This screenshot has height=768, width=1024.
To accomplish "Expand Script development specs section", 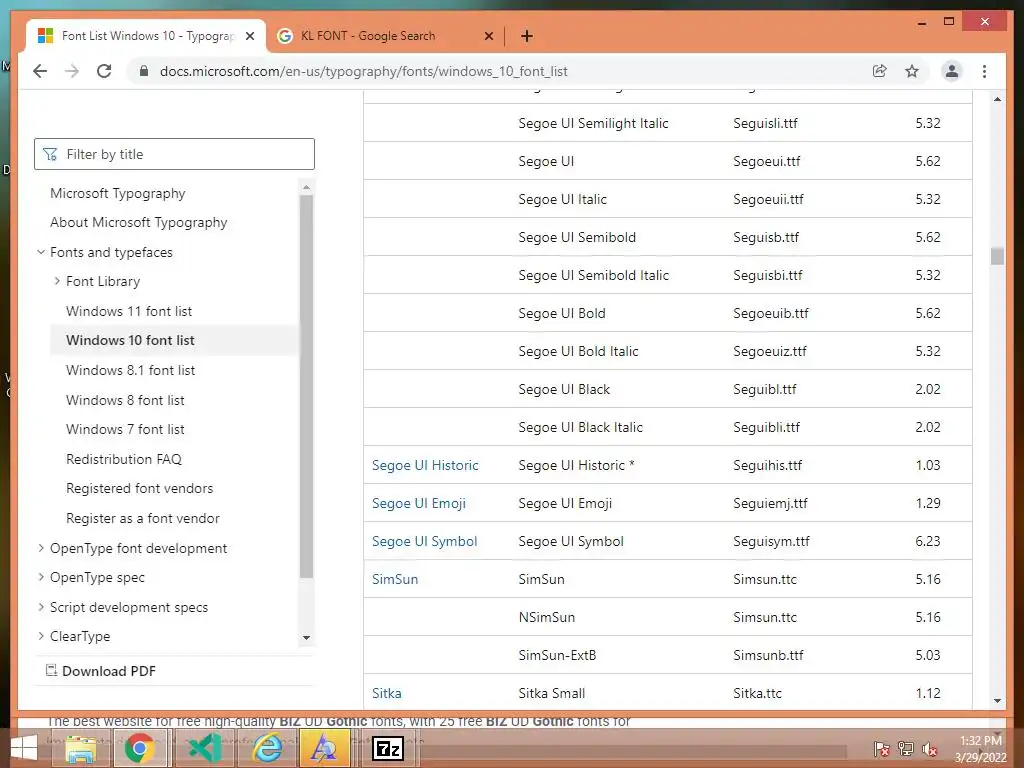I will [40, 607].
